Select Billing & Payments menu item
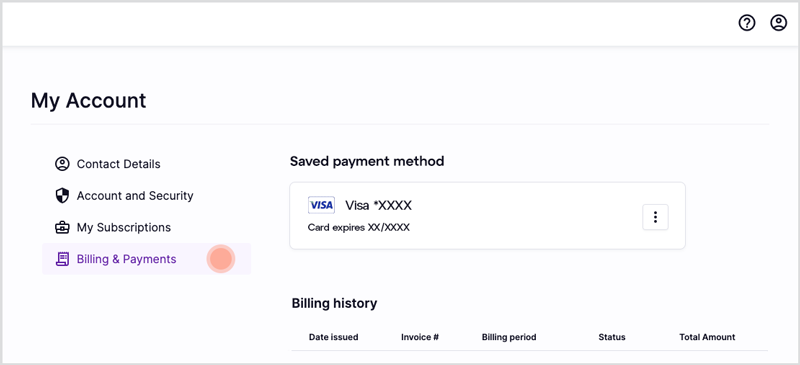Image resolution: width=800 pixels, height=365 pixels. pyautogui.click(x=146, y=259)
